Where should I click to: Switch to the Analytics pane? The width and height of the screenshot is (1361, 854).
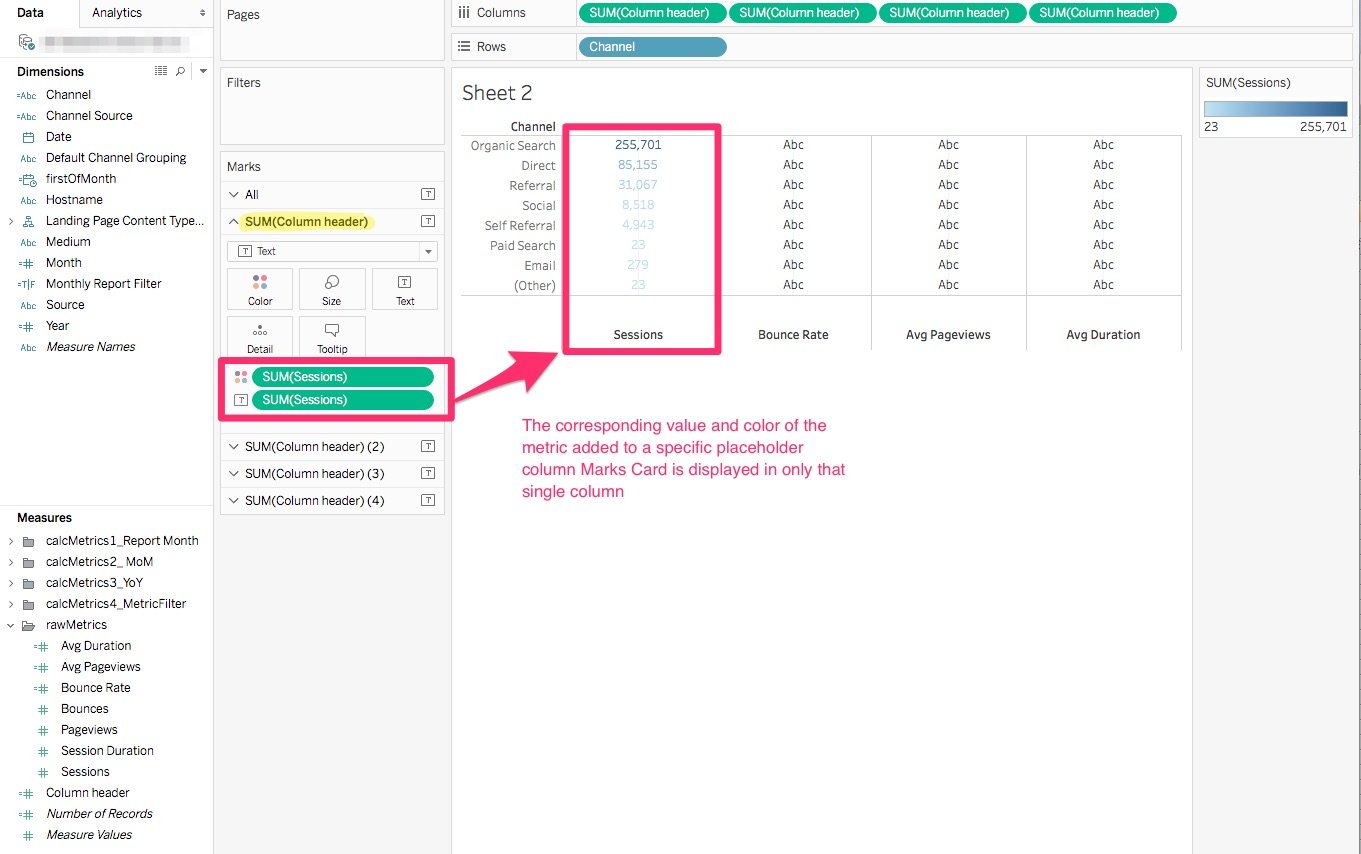[117, 13]
